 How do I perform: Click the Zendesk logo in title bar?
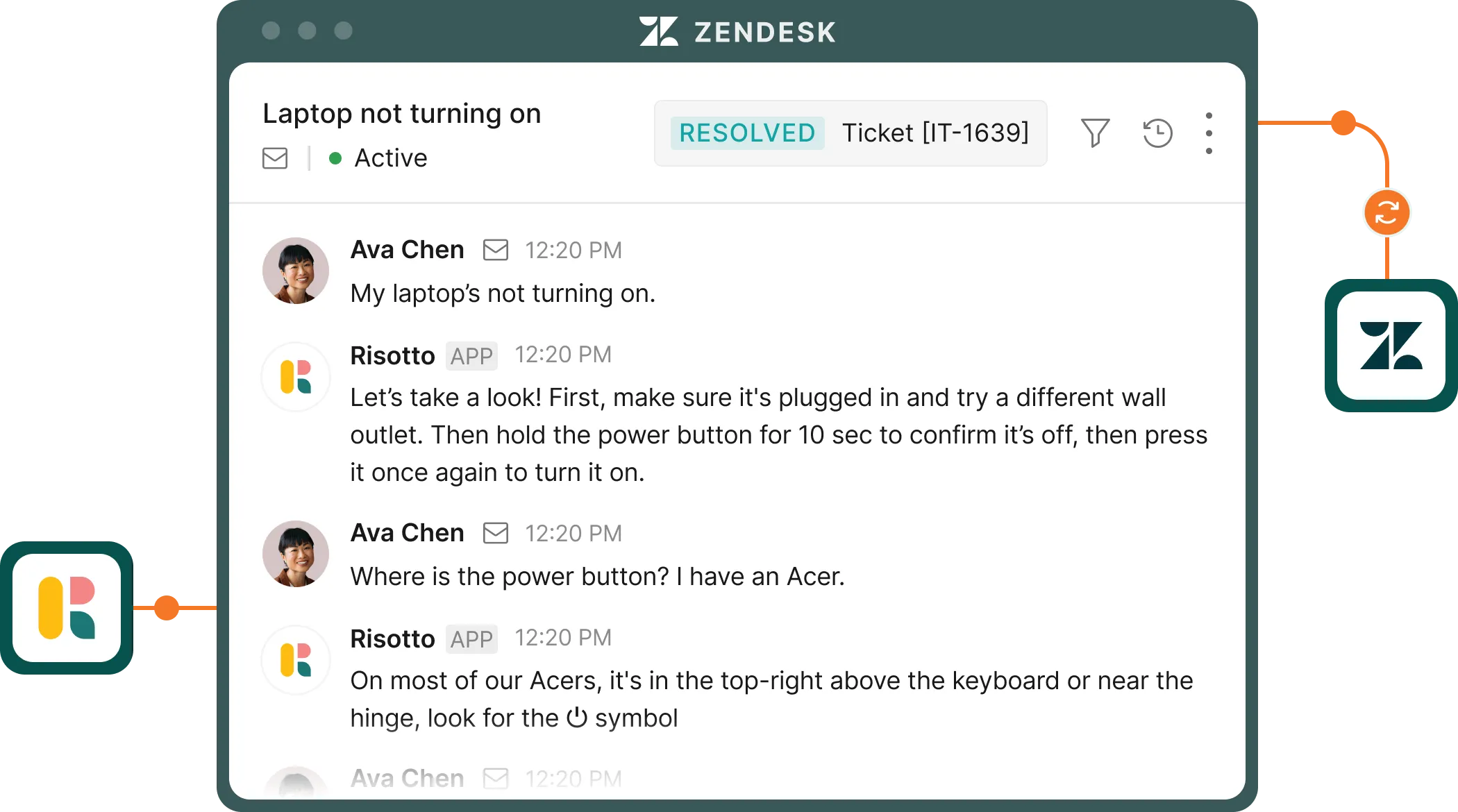click(737, 32)
